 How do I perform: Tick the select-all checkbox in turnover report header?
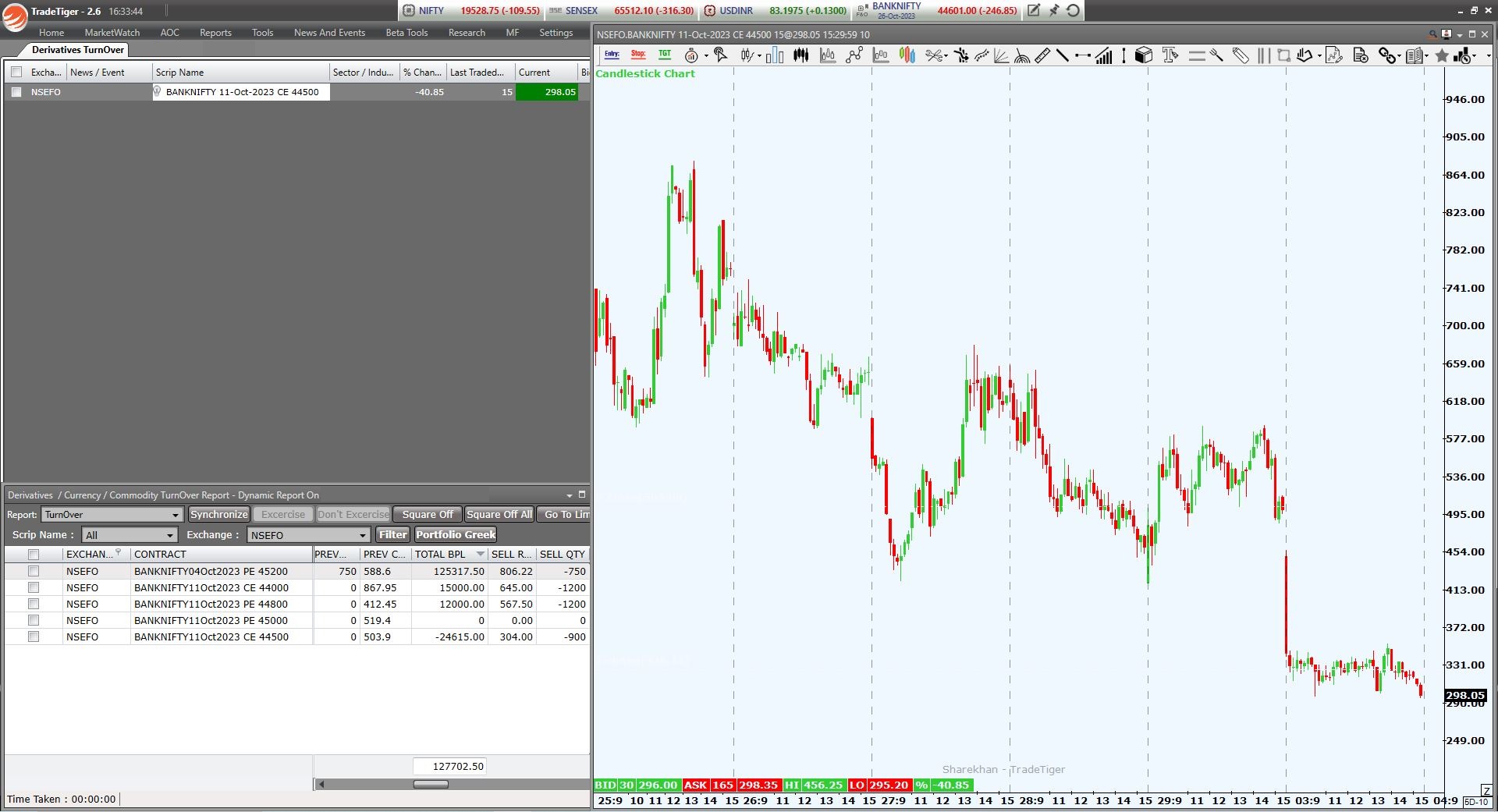pyautogui.click(x=34, y=555)
